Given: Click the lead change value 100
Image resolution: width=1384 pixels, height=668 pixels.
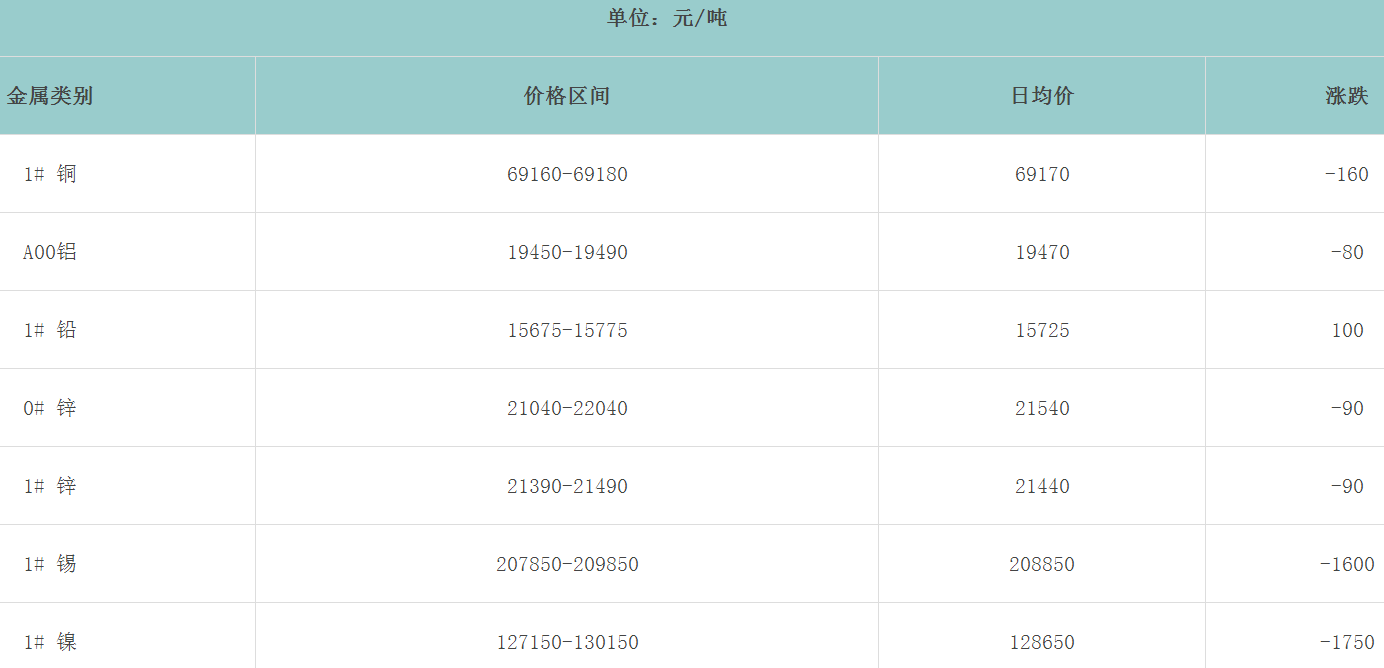Looking at the screenshot, I should (x=1347, y=330).
